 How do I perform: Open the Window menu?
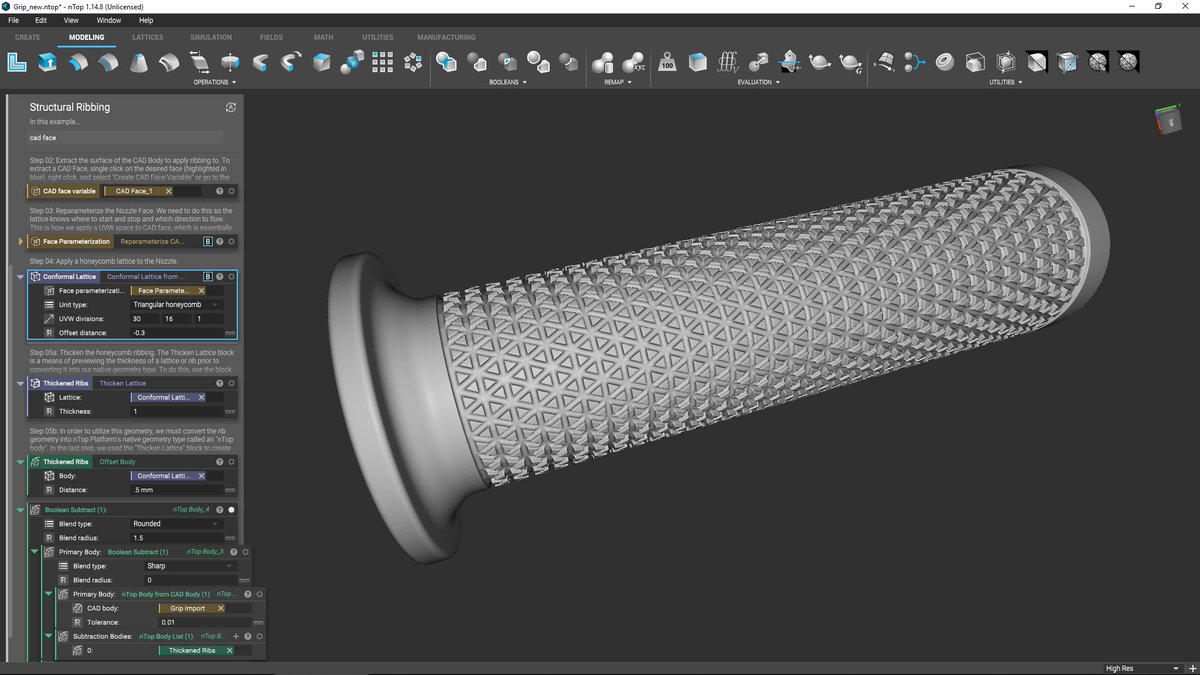pyautogui.click(x=109, y=20)
